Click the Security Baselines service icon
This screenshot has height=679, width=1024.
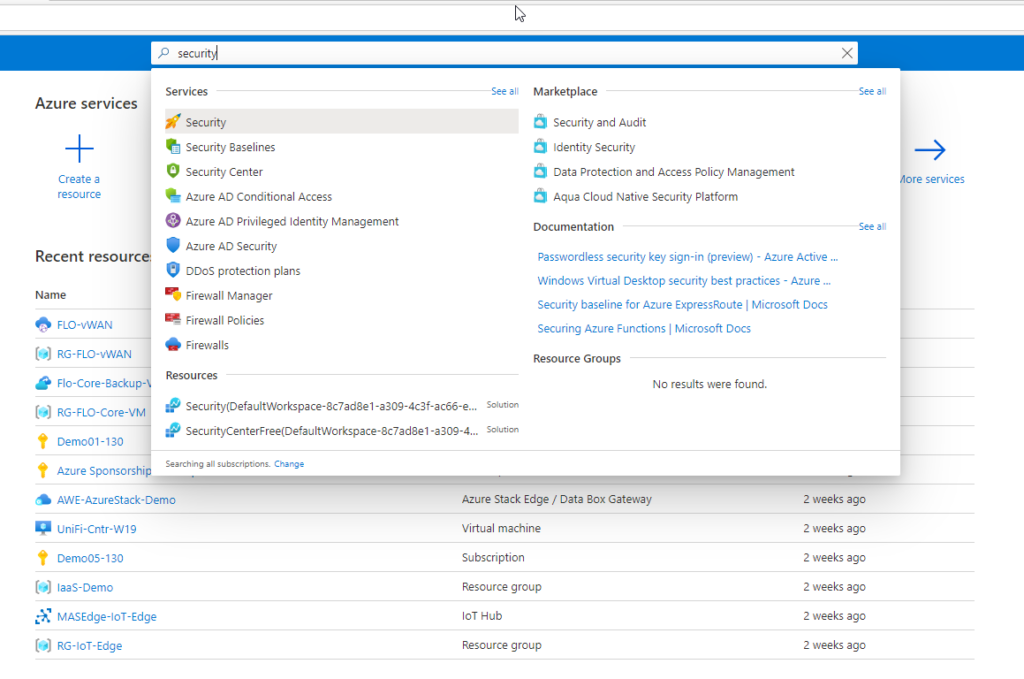[x=173, y=147]
